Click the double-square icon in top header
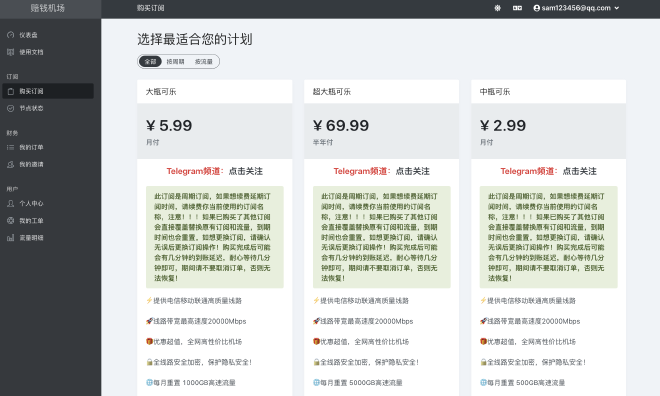Image resolution: width=660 pixels, height=396 pixels. [x=517, y=8]
